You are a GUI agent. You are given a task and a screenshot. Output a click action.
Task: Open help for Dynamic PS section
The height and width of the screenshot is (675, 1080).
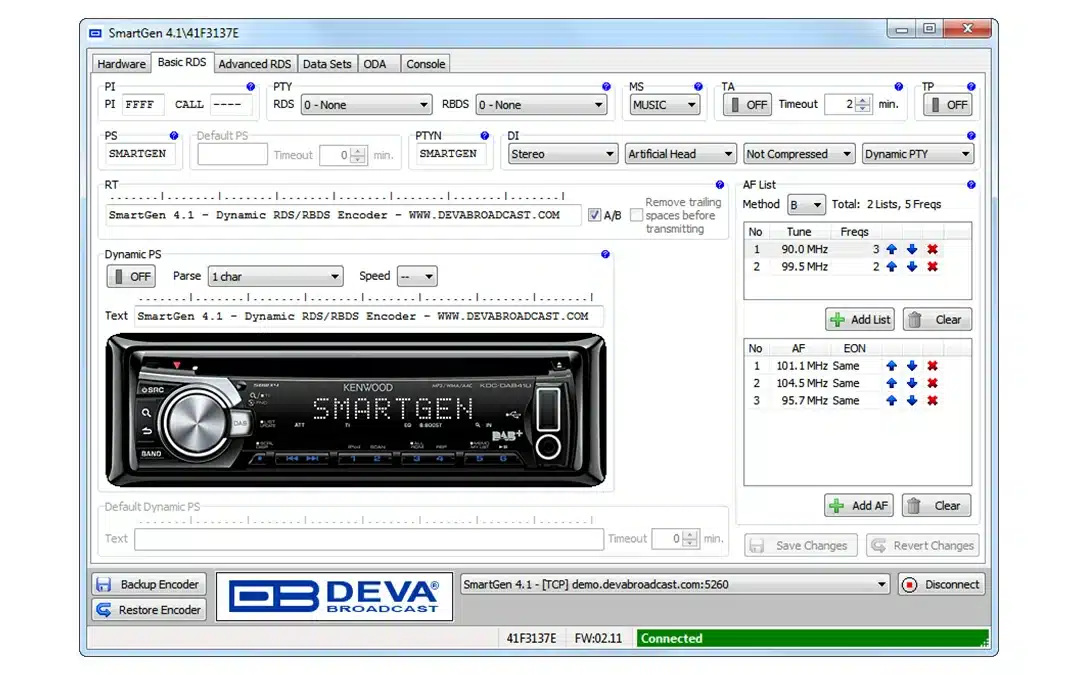(x=605, y=254)
